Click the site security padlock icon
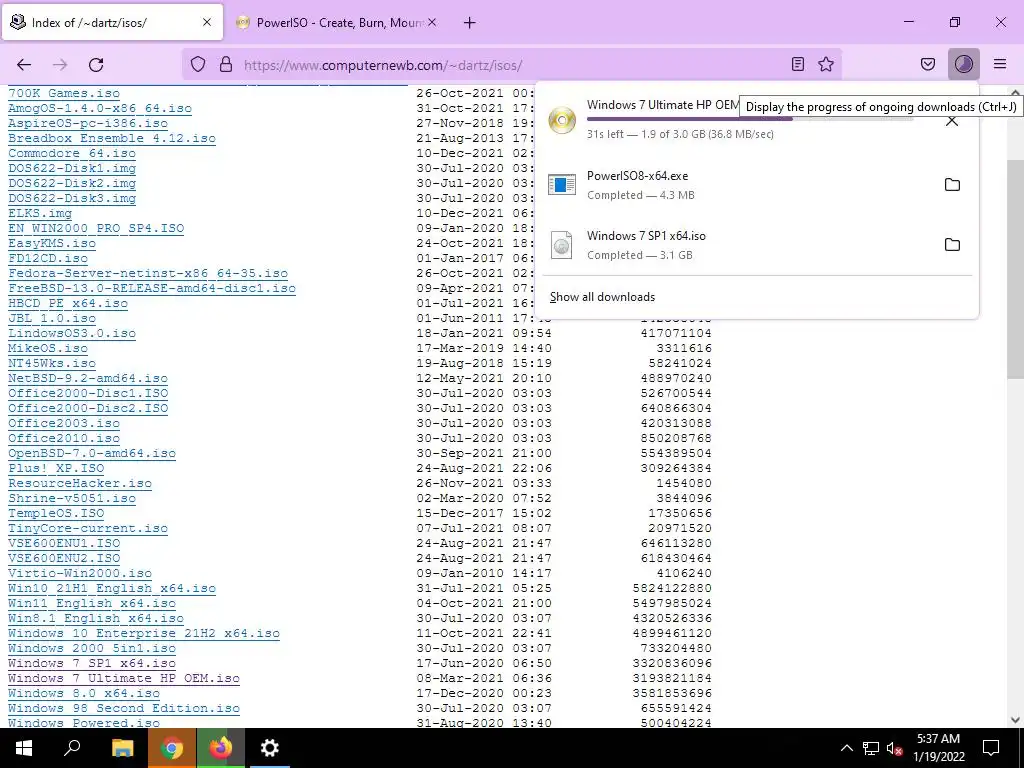1024x768 pixels. 226,65
